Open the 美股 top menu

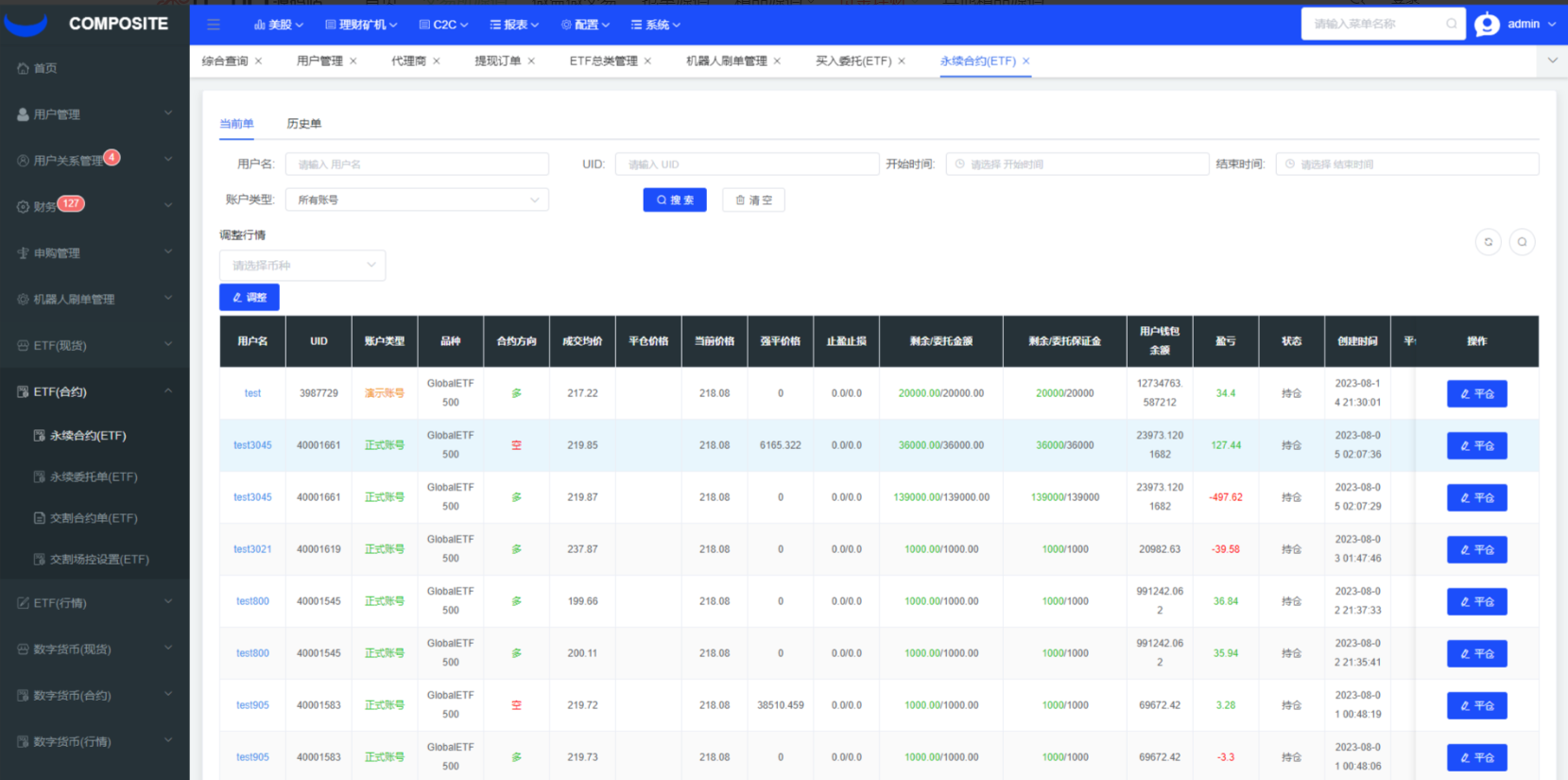(279, 25)
